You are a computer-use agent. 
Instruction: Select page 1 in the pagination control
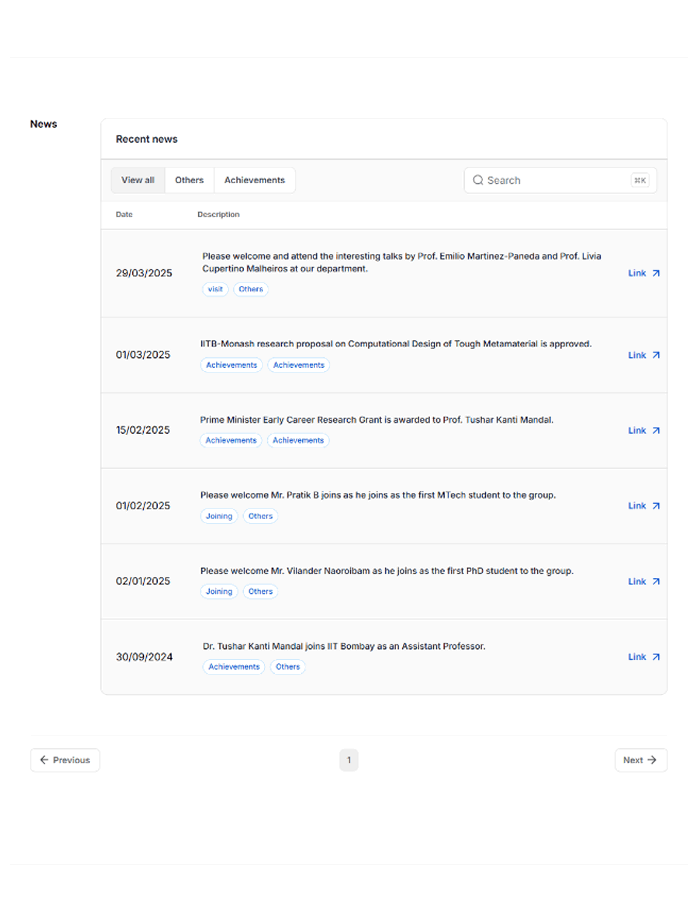(349, 760)
